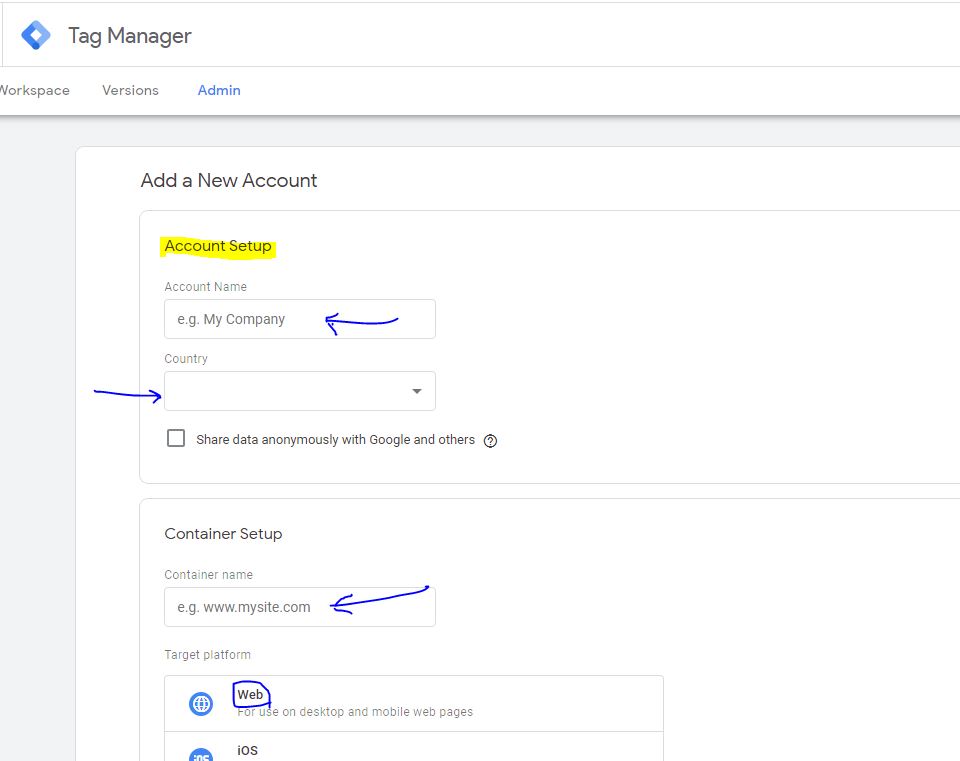Open the Admin tab
The image size is (960, 761).
[219, 90]
